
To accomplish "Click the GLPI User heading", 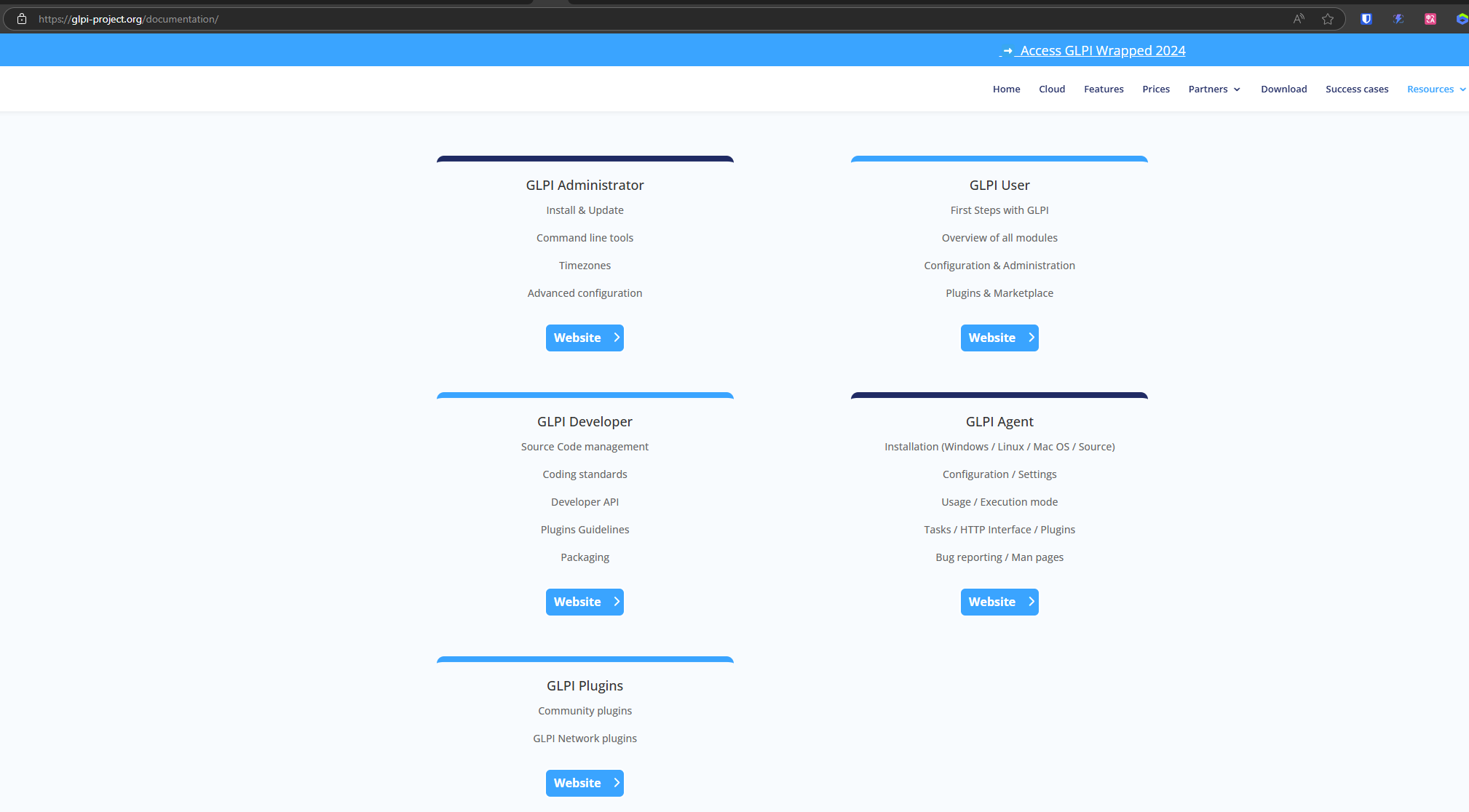I will (999, 185).
